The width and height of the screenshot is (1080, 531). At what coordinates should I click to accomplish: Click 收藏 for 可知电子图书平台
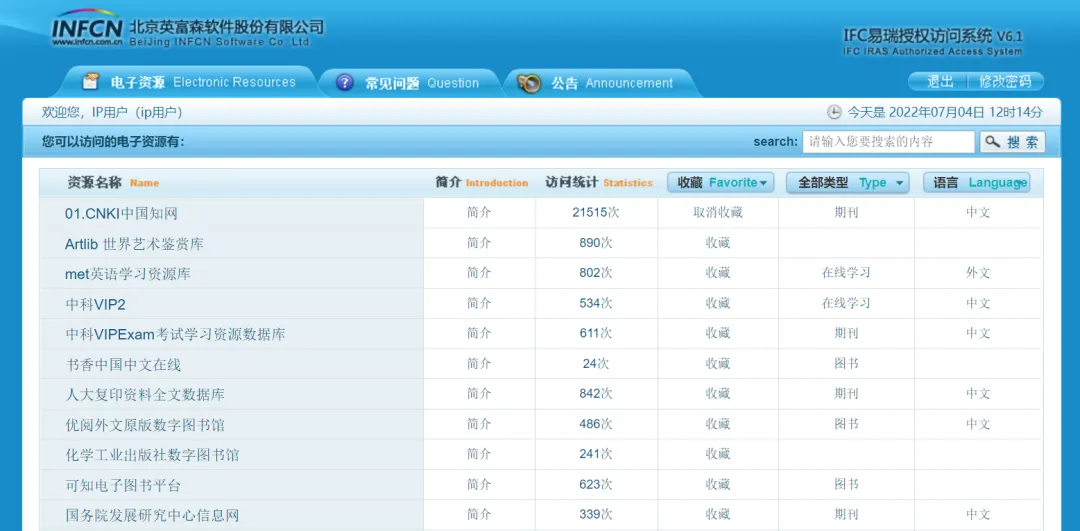pyautogui.click(x=718, y=484)
